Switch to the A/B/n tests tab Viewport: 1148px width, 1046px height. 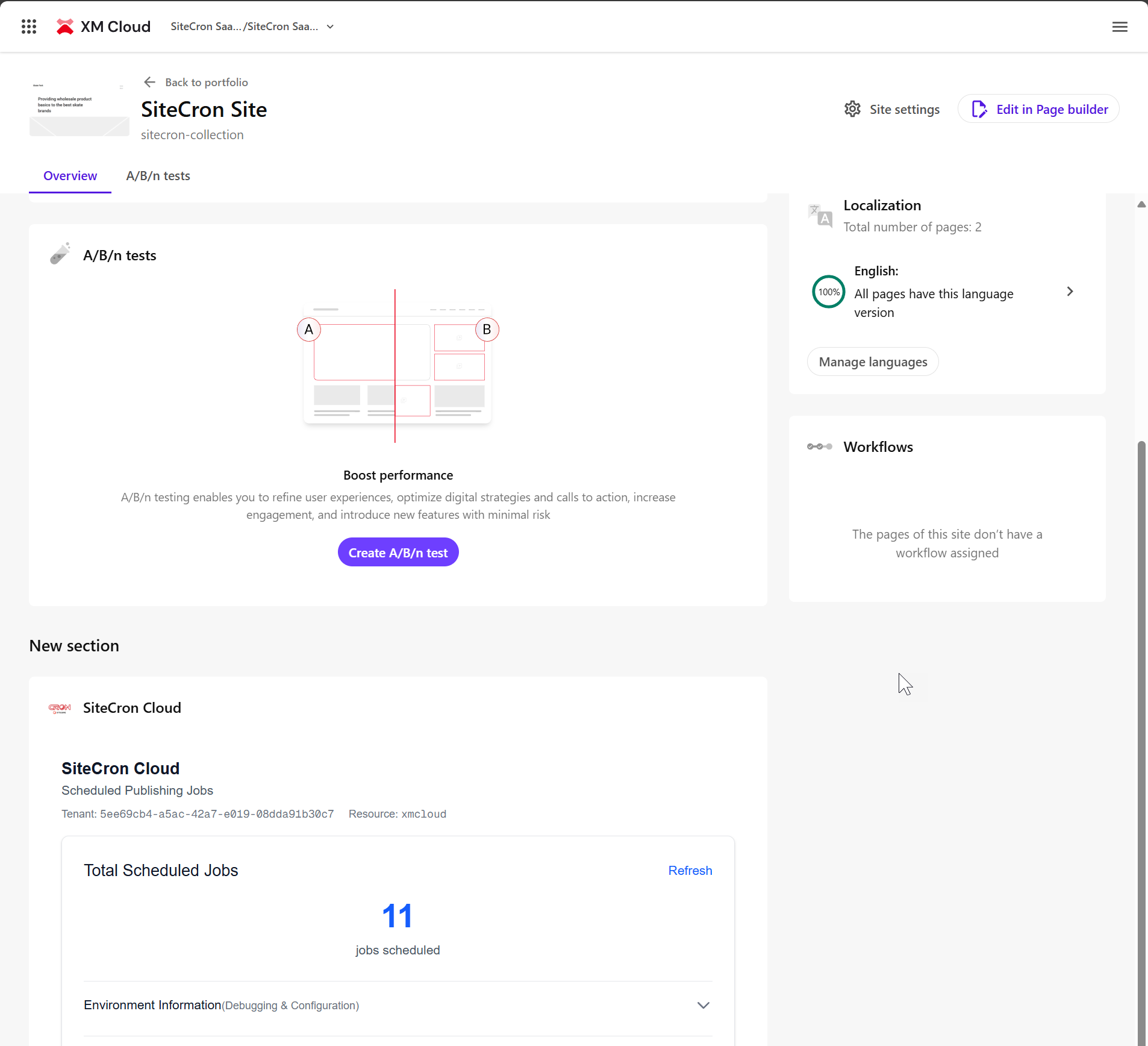click(x=158, y=176)
